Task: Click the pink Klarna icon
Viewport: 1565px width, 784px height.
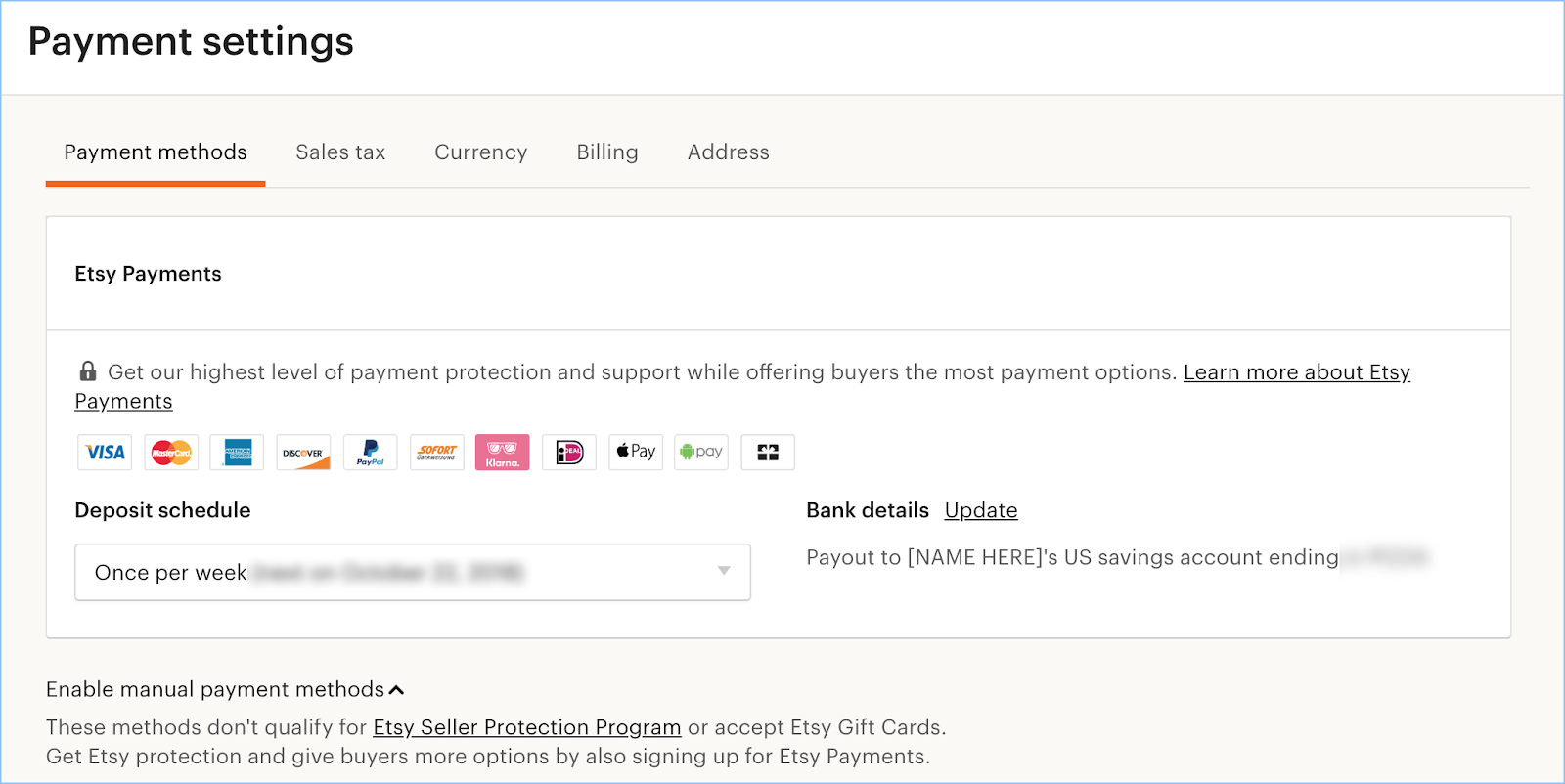Action: coord(502,453)
